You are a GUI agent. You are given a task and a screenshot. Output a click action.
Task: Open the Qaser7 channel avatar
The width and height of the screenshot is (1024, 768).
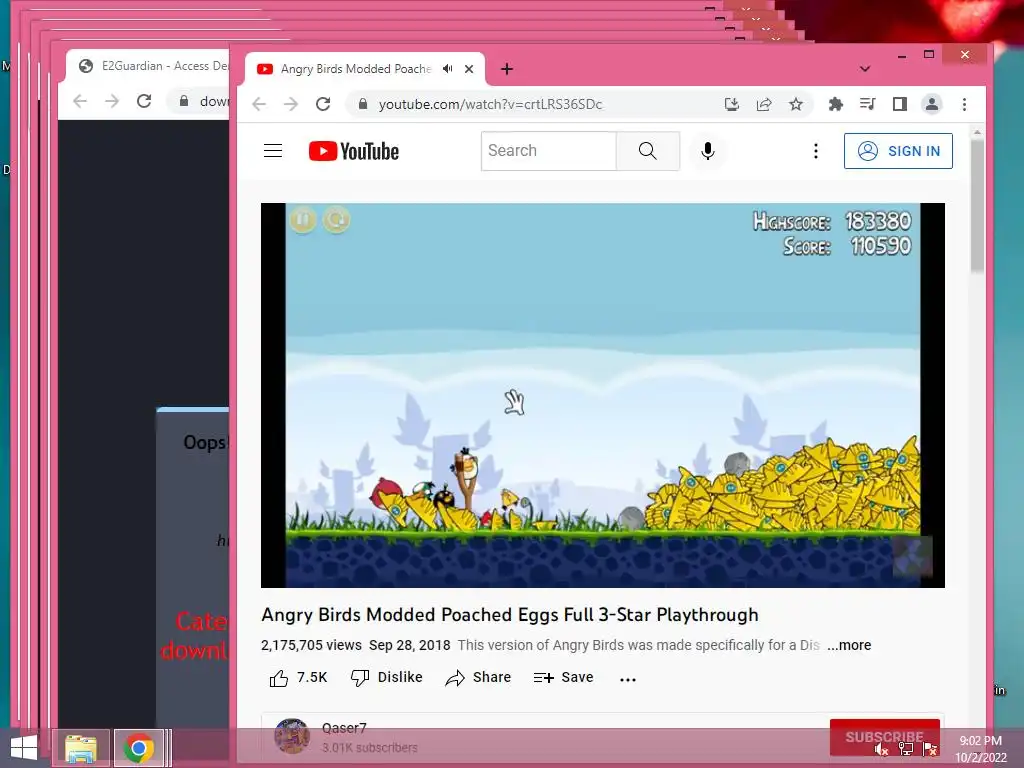tap(292, 736)
